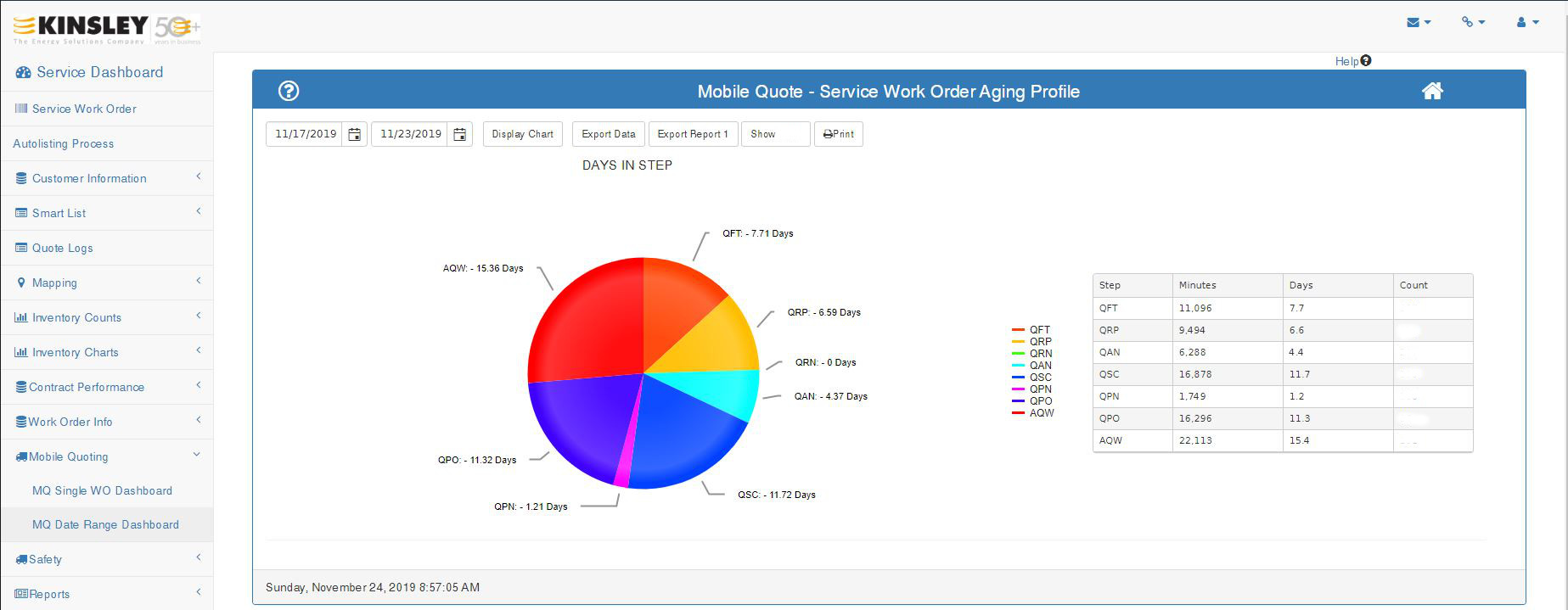Image resolution: width=1568 pixels, height=610 pixels.
Task: Click the Display Chart button
Action: (522, 134)
